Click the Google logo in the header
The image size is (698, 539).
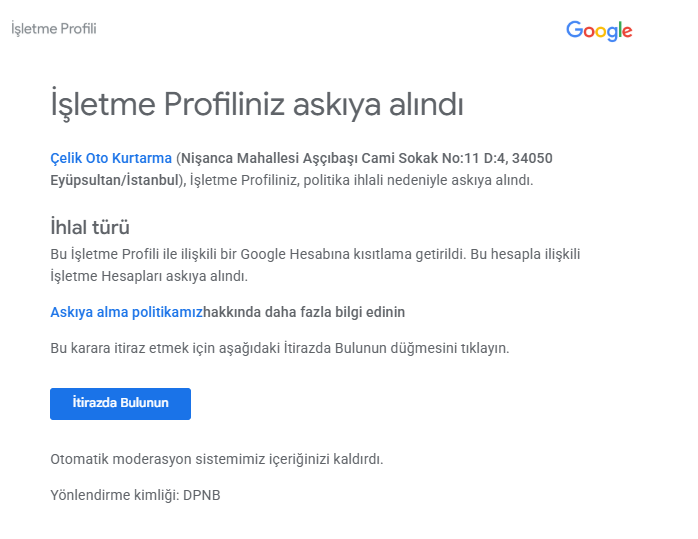(599, 31)
